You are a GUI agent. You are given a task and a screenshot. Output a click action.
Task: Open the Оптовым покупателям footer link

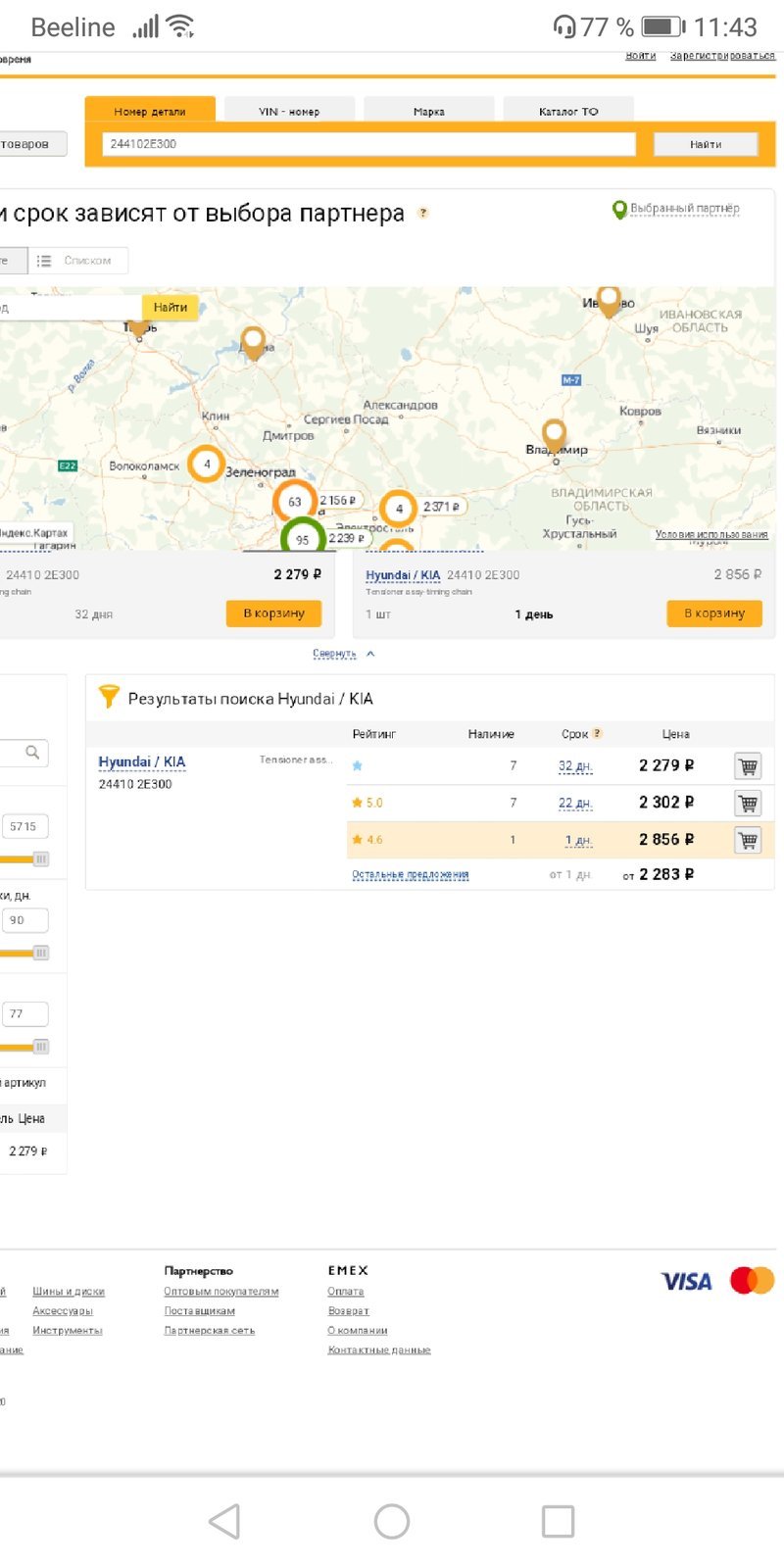(221, 1292)
